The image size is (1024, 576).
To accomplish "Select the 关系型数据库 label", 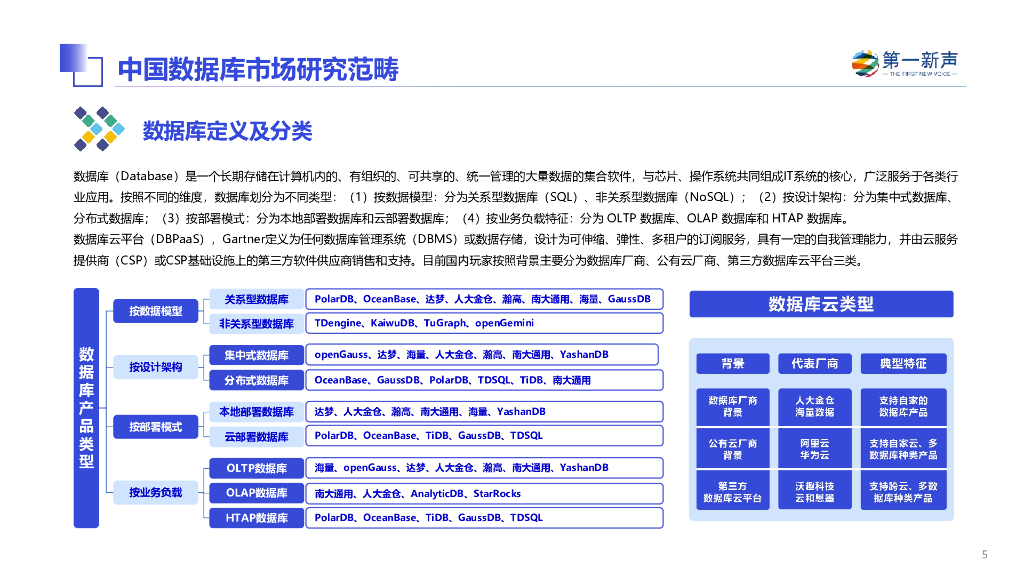I will 256,299.
